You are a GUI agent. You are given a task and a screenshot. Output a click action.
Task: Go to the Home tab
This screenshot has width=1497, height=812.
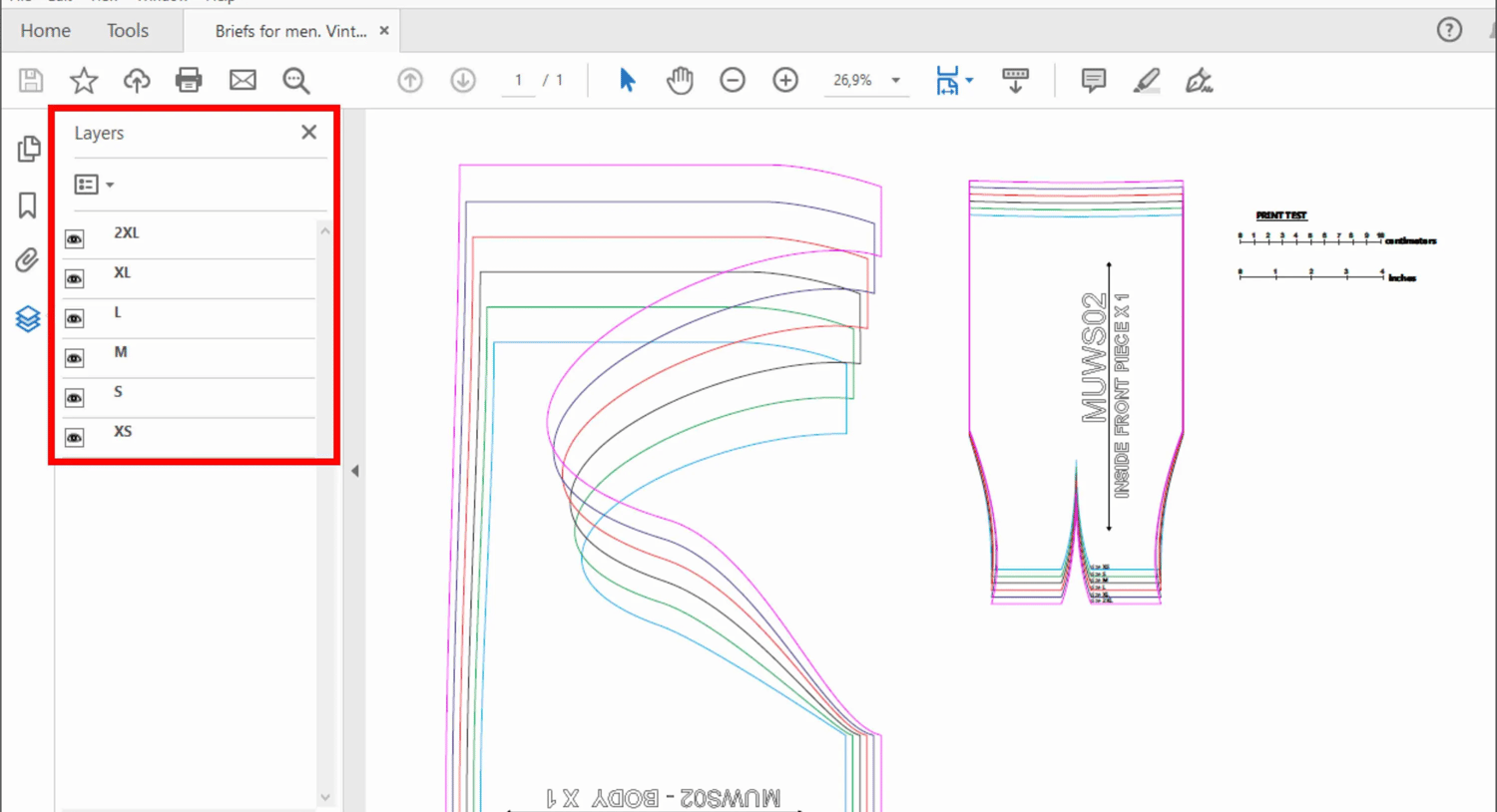click(46, 31)
